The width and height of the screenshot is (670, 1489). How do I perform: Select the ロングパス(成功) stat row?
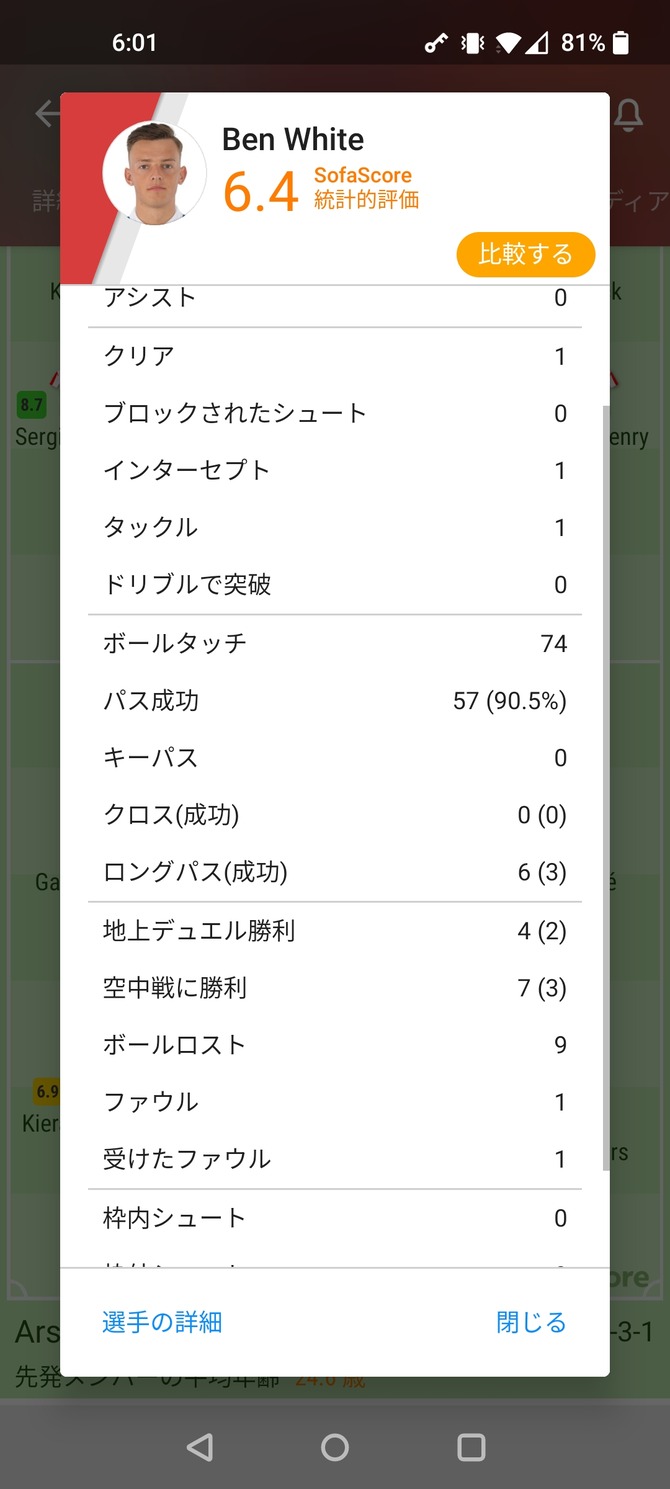click(x=335, y=872)
